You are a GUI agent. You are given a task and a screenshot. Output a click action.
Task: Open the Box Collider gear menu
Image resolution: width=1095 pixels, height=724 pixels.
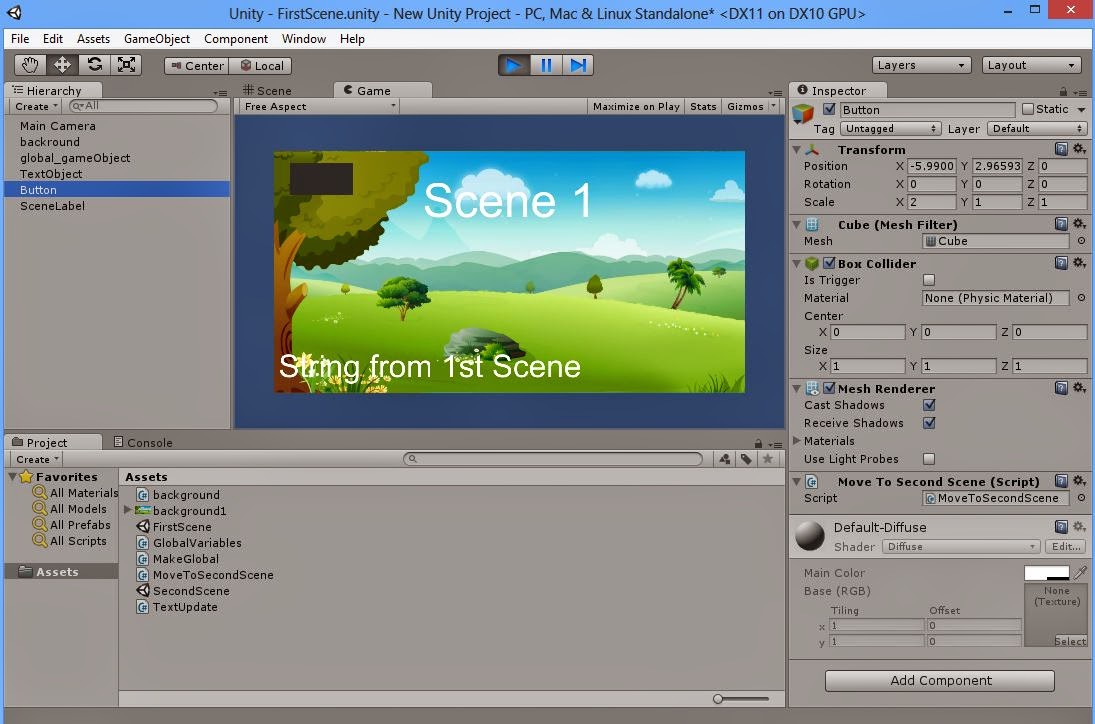pos(1076,263)
